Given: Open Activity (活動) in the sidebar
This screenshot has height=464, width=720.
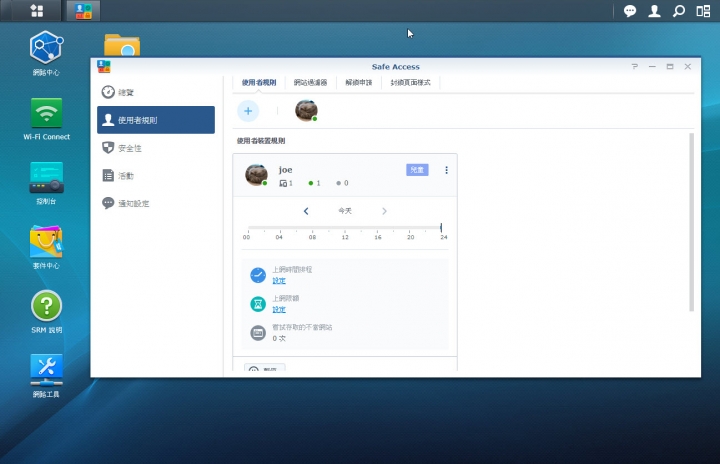Looking at the screenshot, I should point(156,175).
